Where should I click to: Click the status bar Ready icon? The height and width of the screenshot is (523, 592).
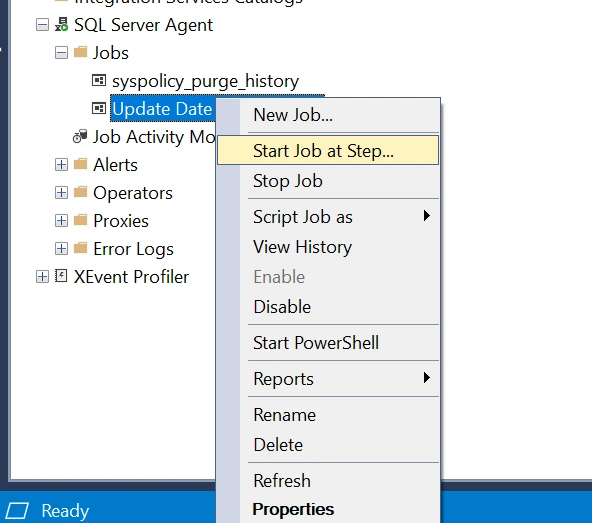click(17, 511)
